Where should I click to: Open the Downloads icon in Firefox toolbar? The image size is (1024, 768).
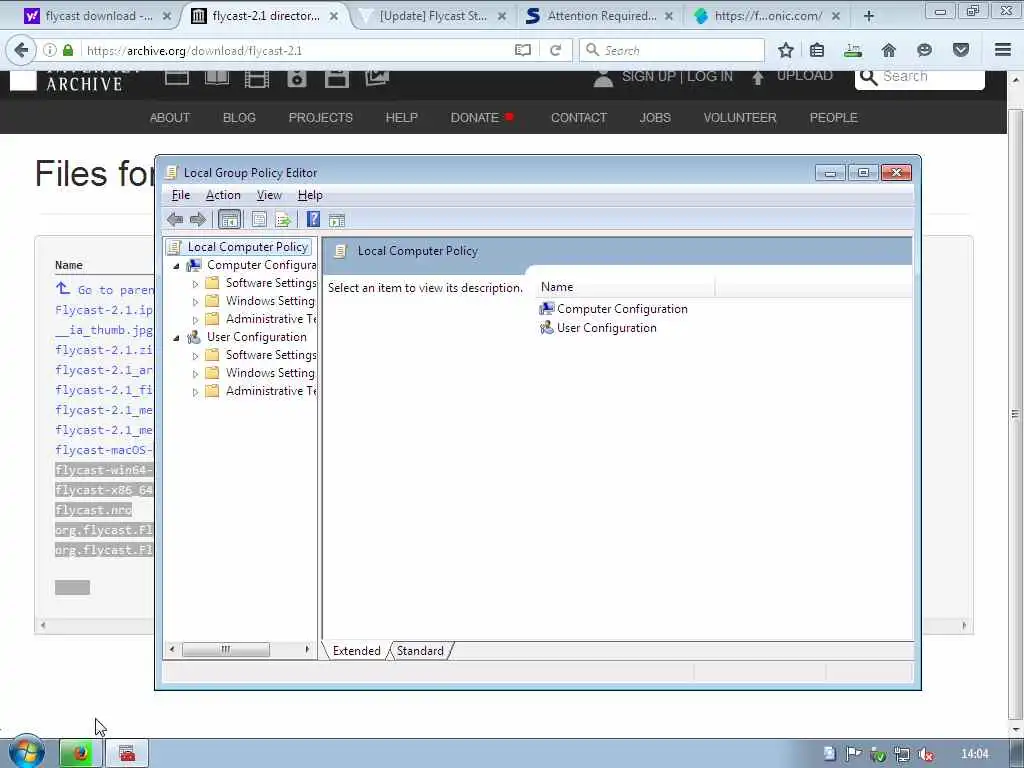pos(853,50)
